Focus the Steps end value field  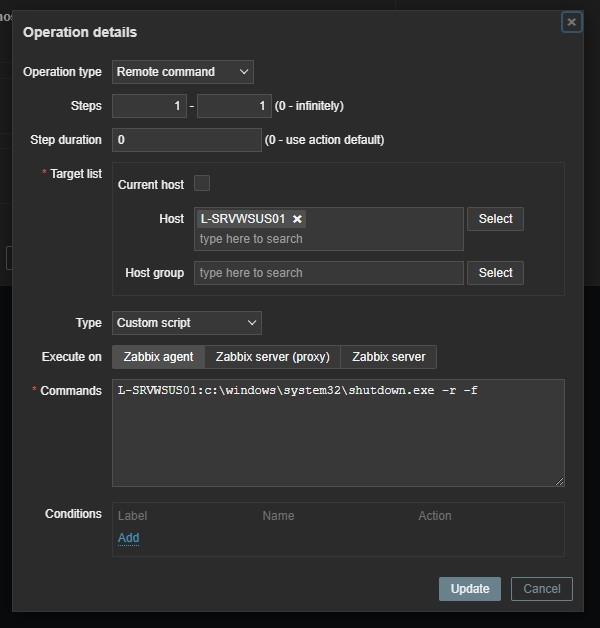(x=234, y=106)
